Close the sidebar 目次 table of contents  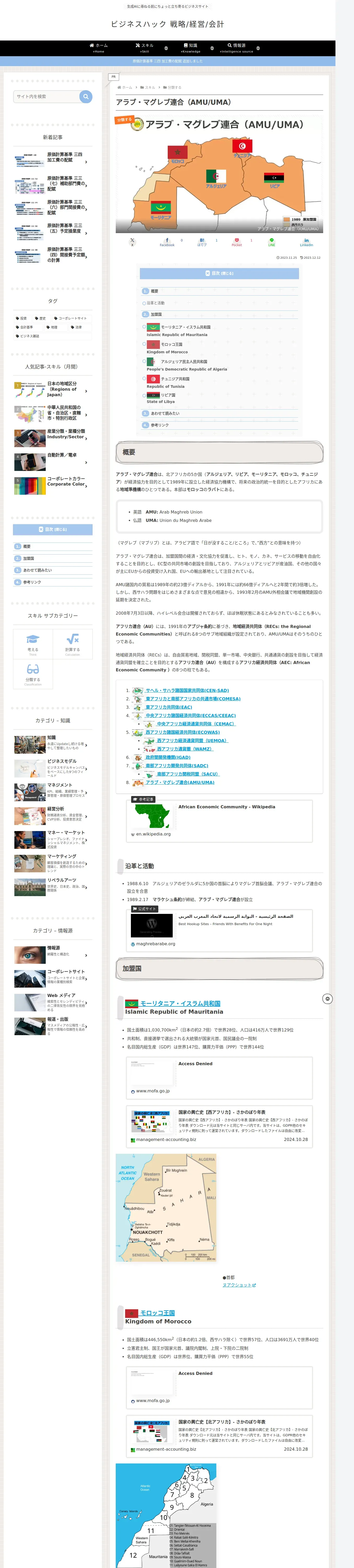[x=53, y=529]
